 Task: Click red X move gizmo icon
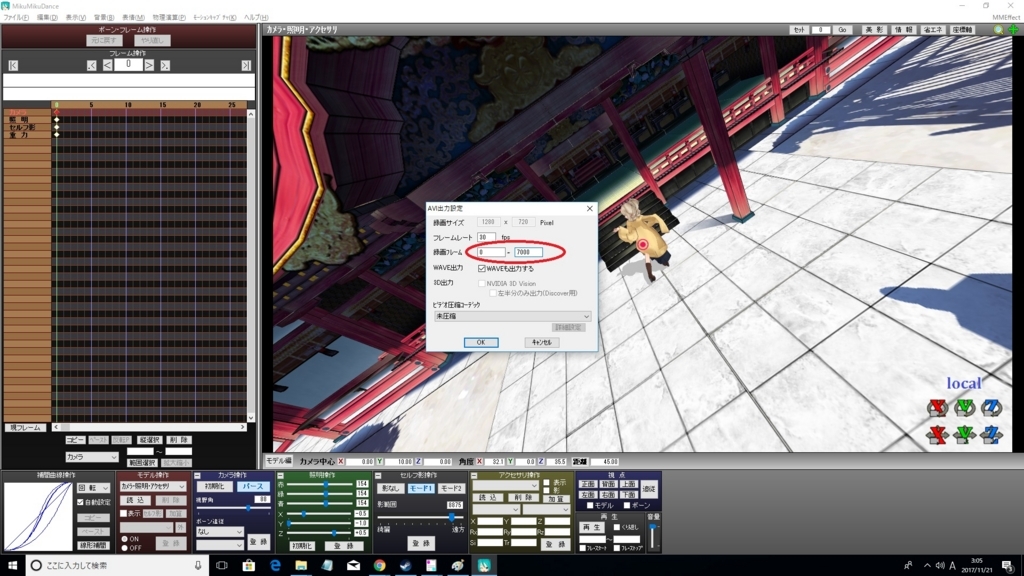point(938,434)
